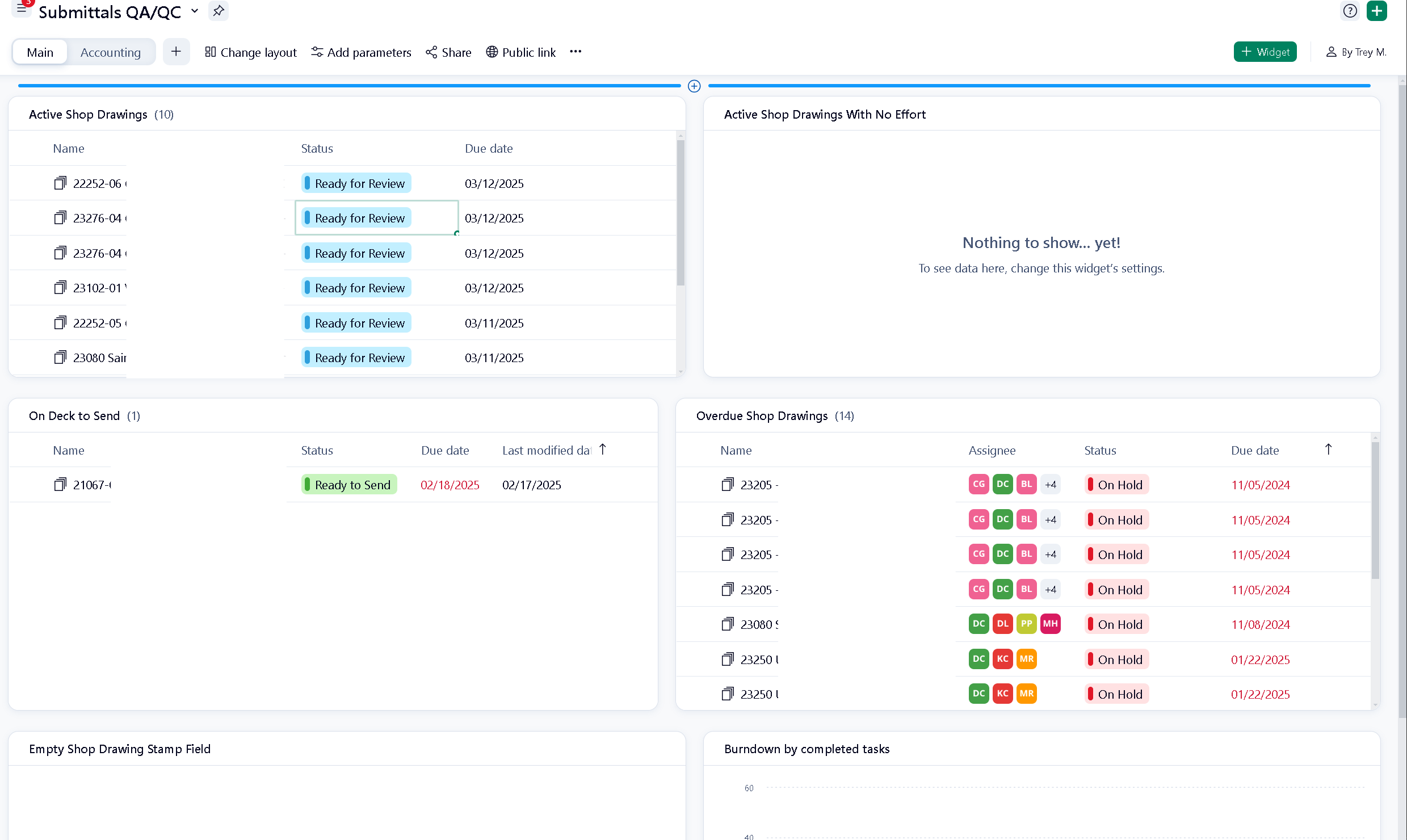Toggle the Due date sort arrow in Overdue widget
1407x840 pixels.
point(1328,450)
